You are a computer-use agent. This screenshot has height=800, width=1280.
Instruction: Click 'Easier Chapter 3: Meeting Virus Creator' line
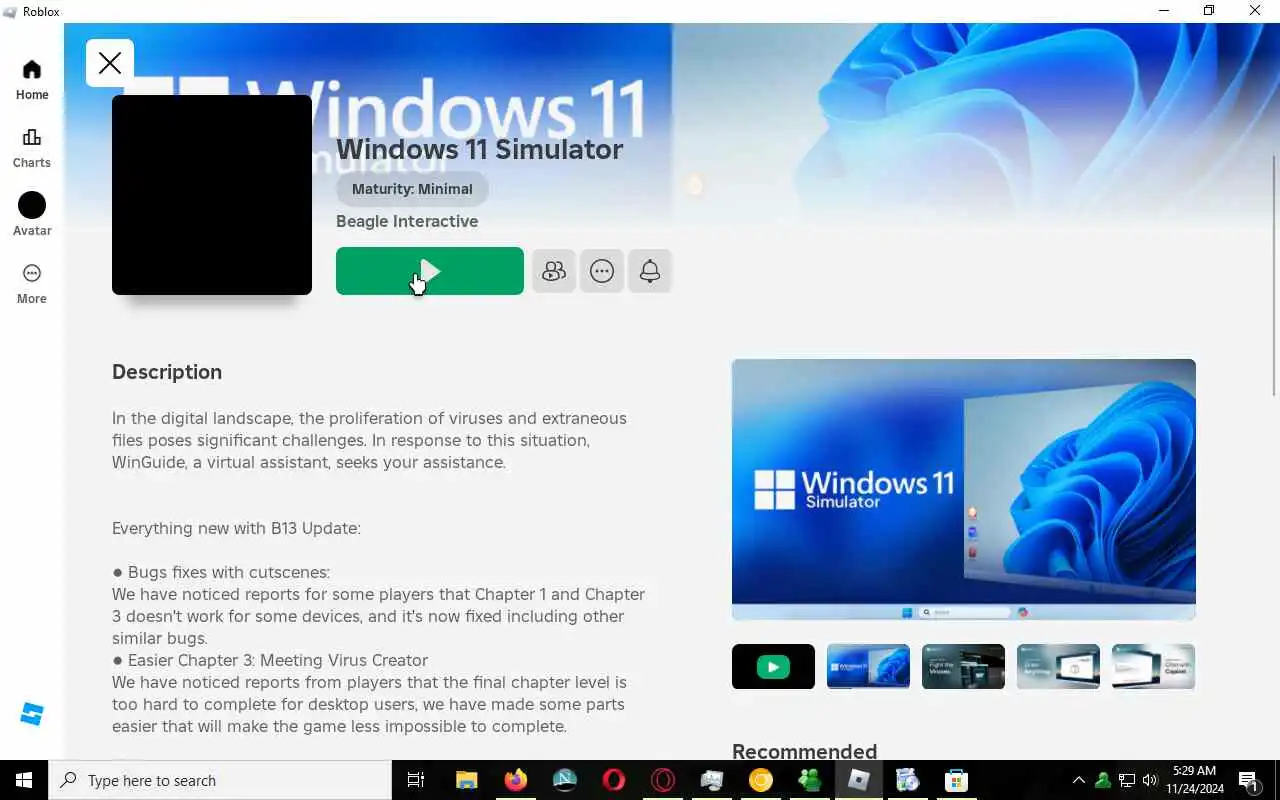coord(270,660)
